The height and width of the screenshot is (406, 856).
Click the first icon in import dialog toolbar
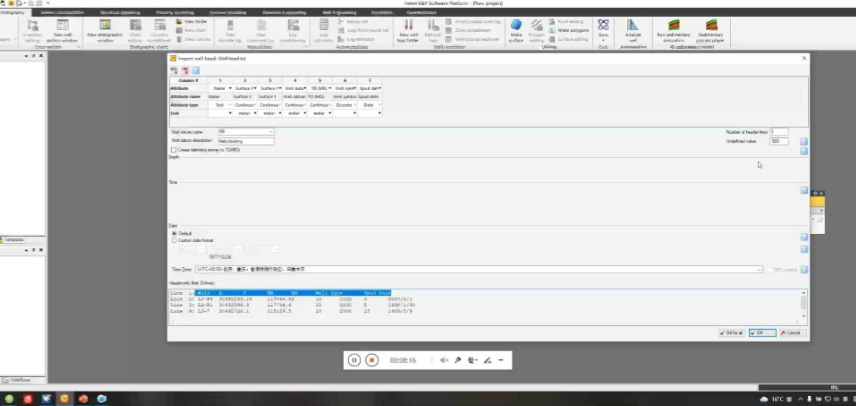point(174,70)
